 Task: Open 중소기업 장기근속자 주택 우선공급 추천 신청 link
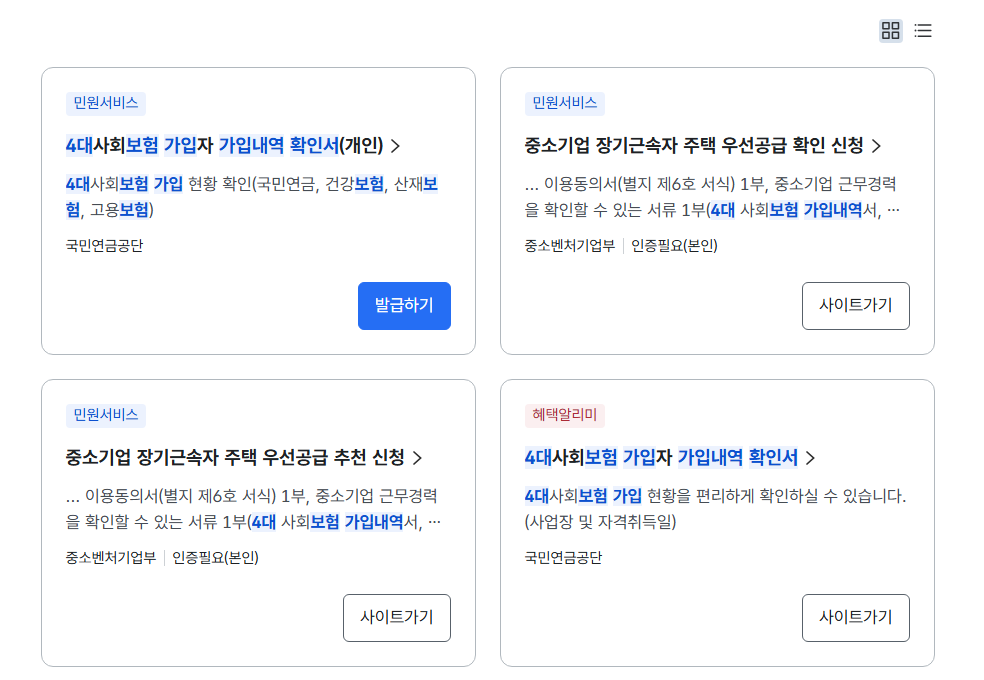pos(234,458)
